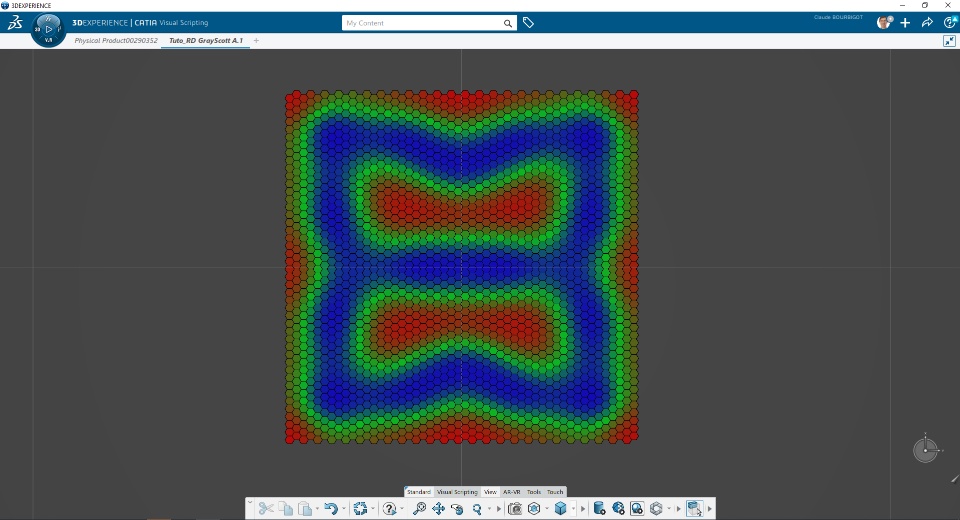The width and height of the screenshot is (960, 520).
Task: Click the Update refresh icon
Action: point(360,508)
